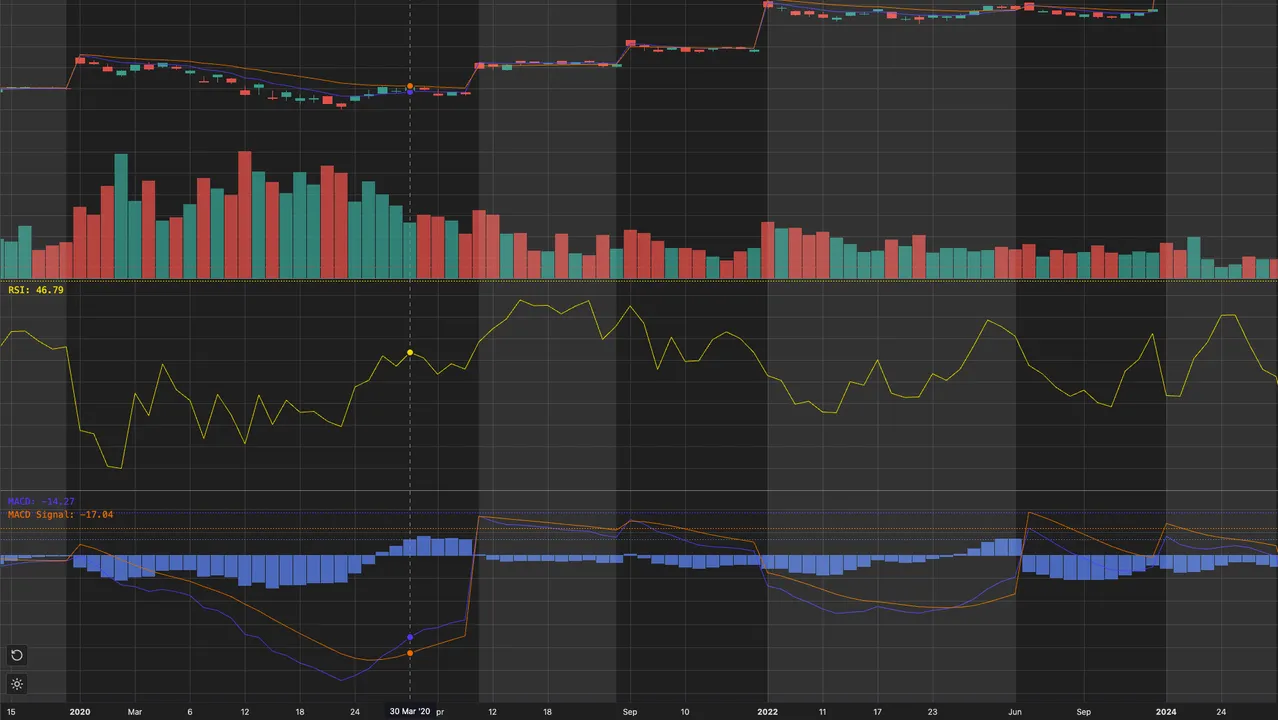The width and height of the screenshot is (1280, 720).
Task: Click the orange MACD Signal marker dot
Action: point(410,653)
